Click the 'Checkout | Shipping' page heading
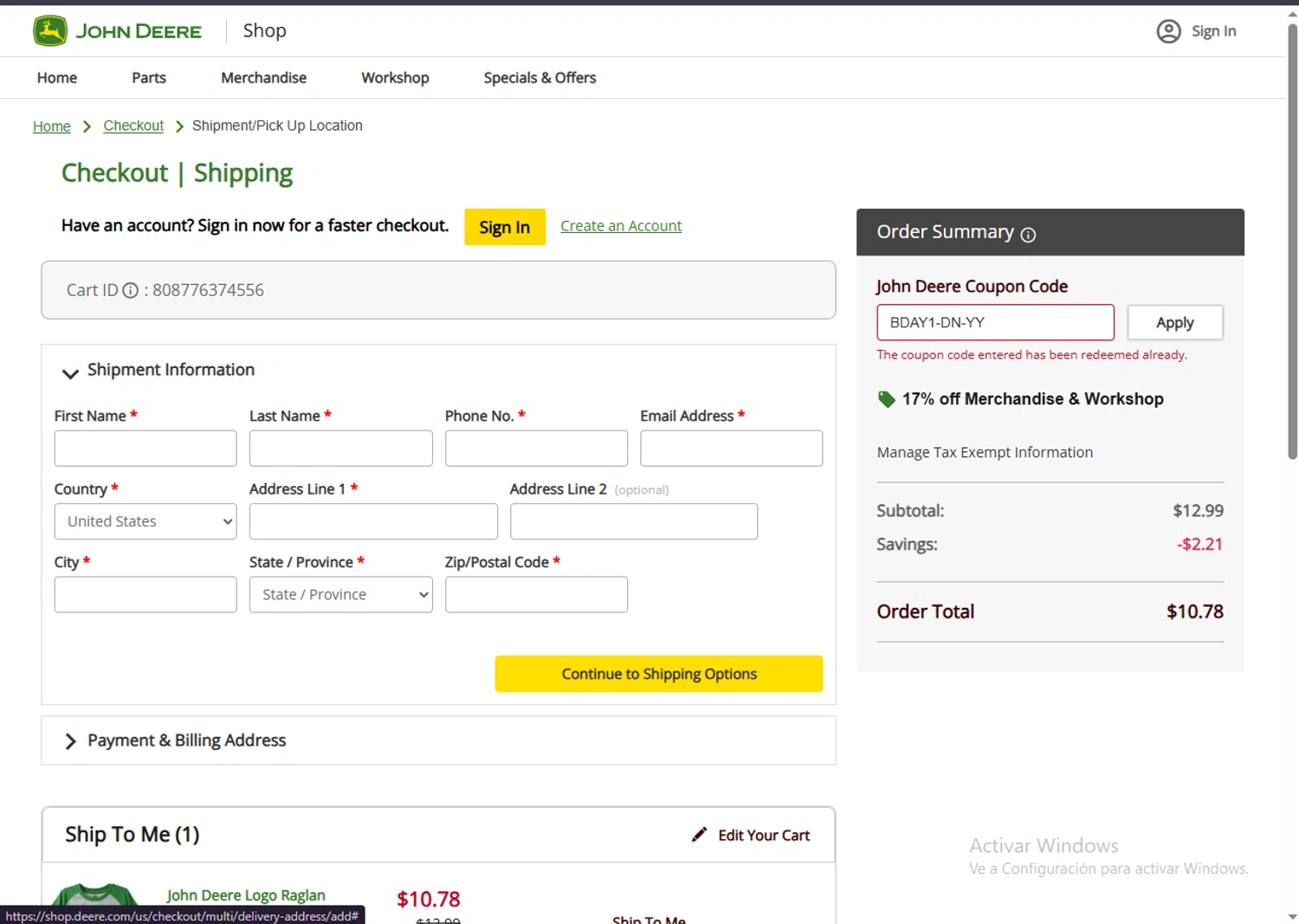 [x=178, y=173]
